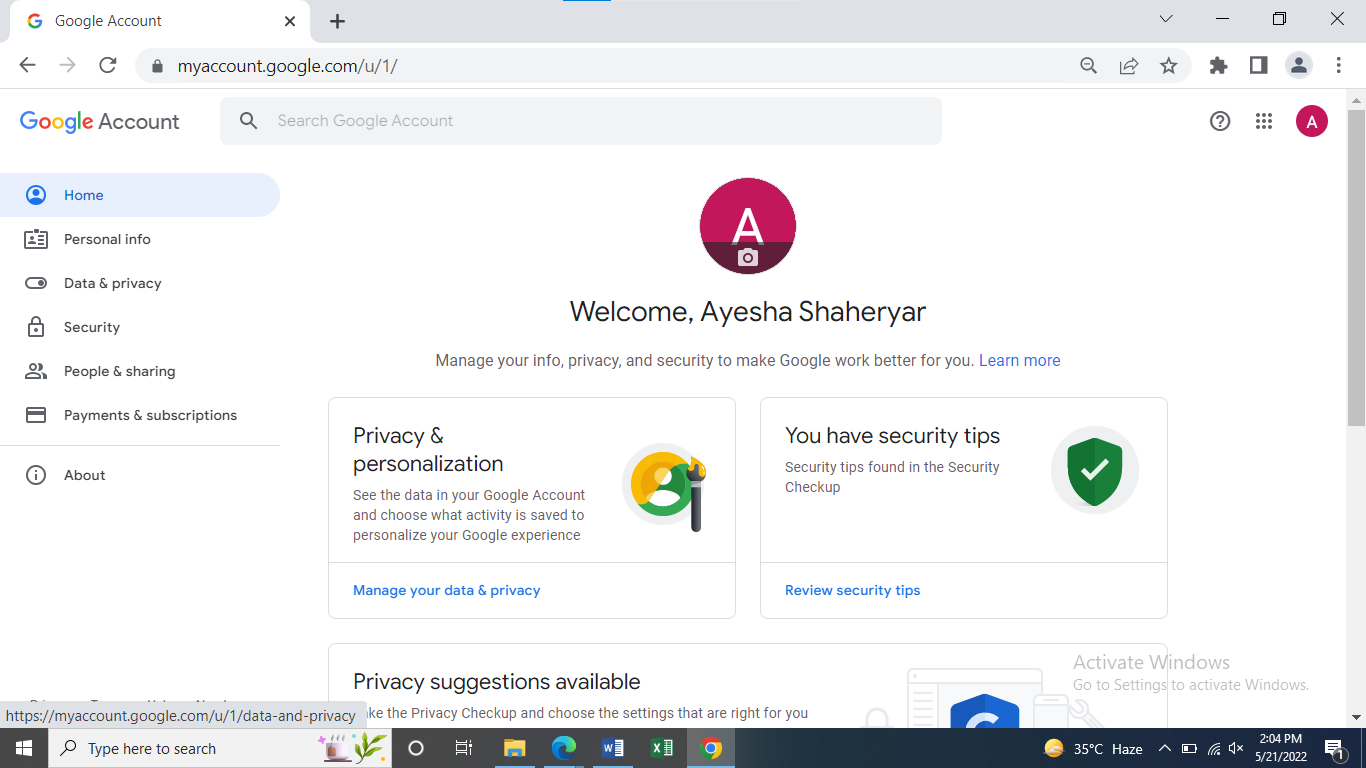Image resolution: width=1366 pixels, height=768 pixels.
Task: View site information via the lock icon
Action: point(157,66)
